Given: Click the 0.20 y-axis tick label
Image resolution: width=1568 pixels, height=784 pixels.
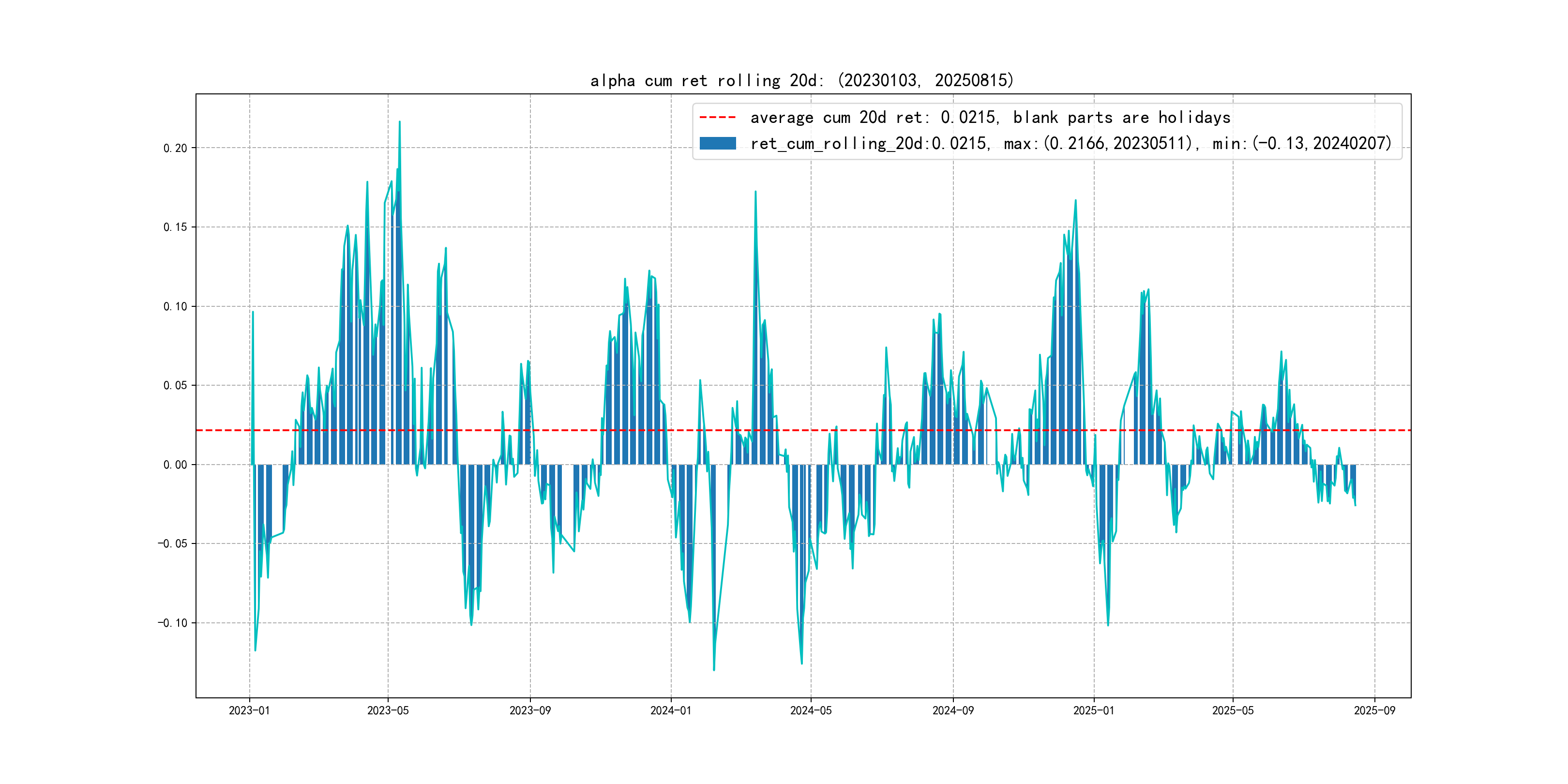Looking at the screenshot, I should click(x=175, y=148).
